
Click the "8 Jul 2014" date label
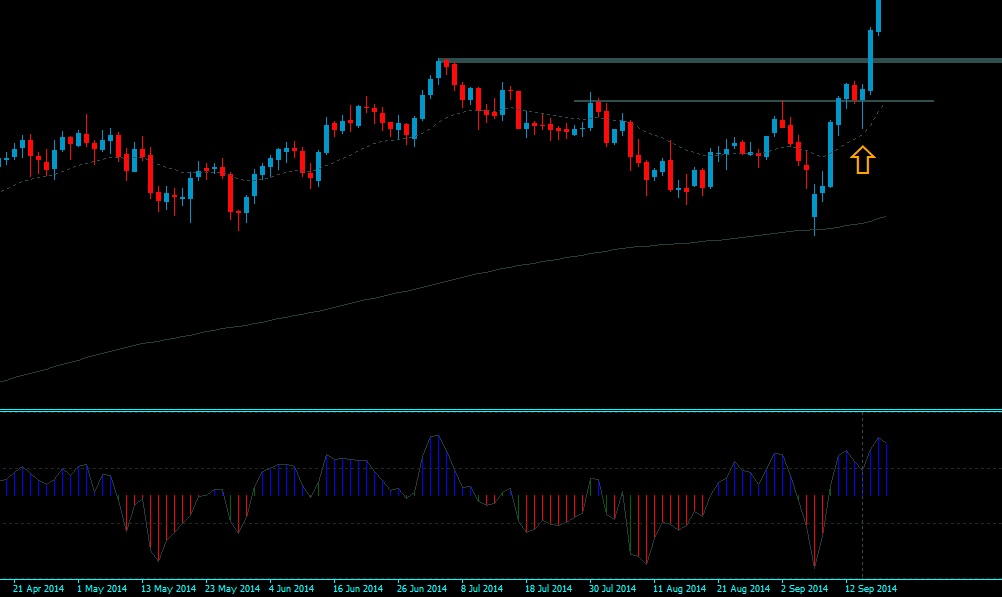tap(482, 588)
